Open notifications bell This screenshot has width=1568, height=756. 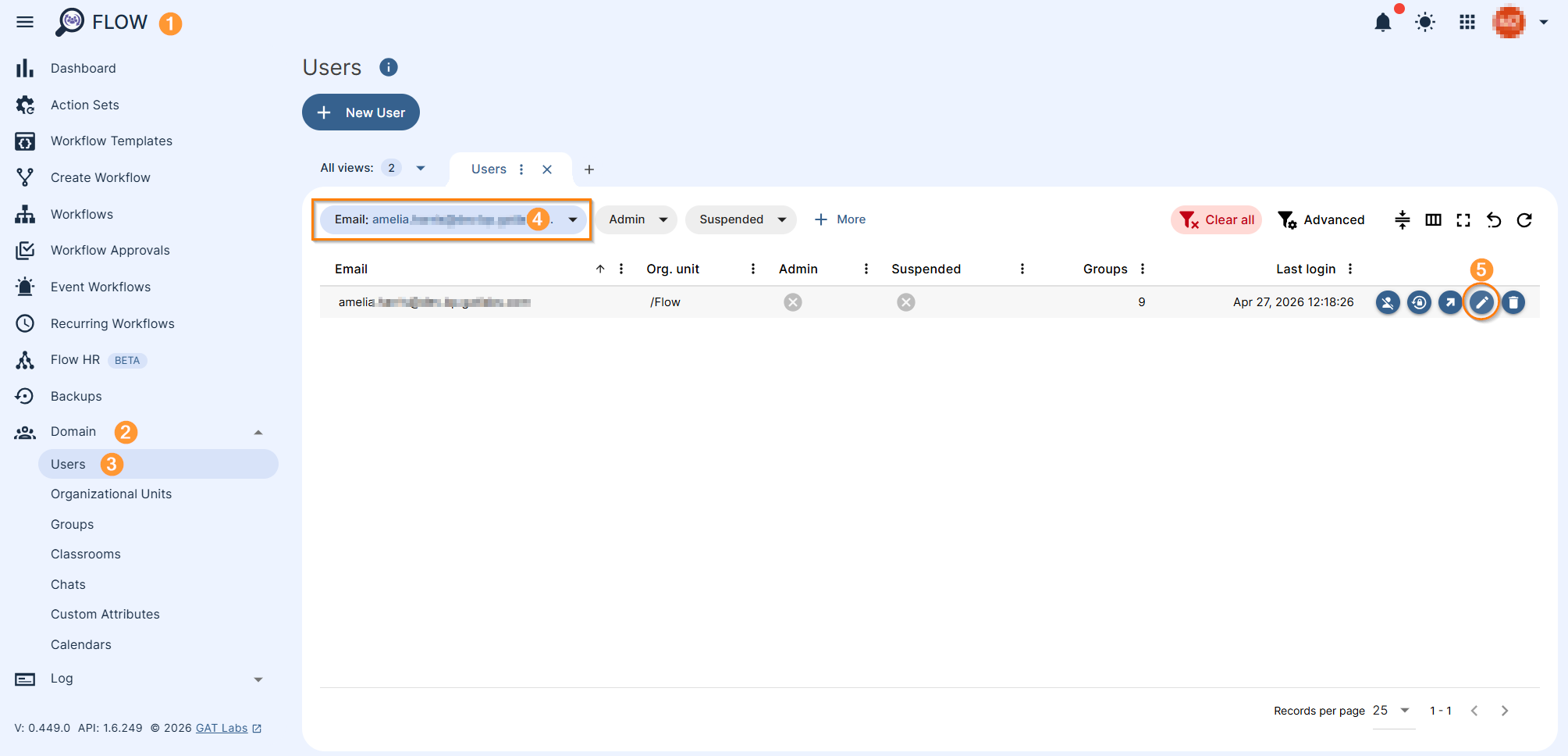pos(1383,22)
